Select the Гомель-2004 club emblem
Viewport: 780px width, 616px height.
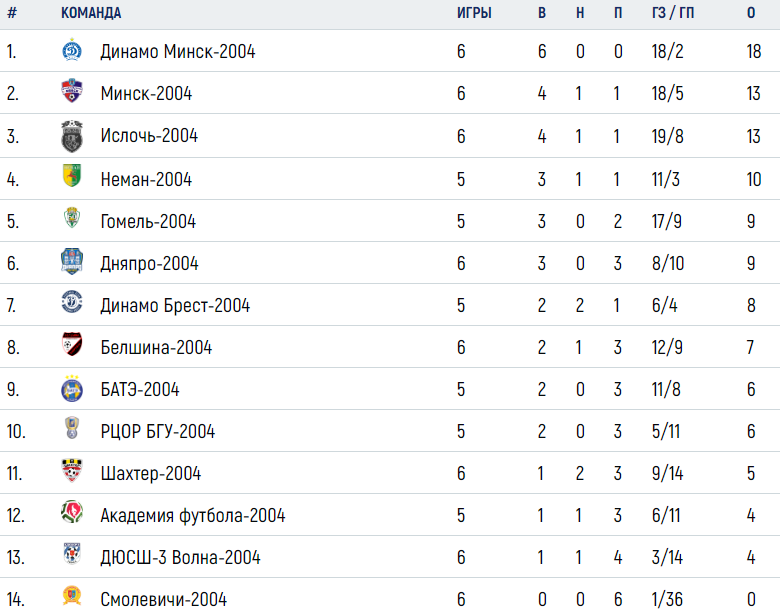pyautogui.click(x=72, y=217)
